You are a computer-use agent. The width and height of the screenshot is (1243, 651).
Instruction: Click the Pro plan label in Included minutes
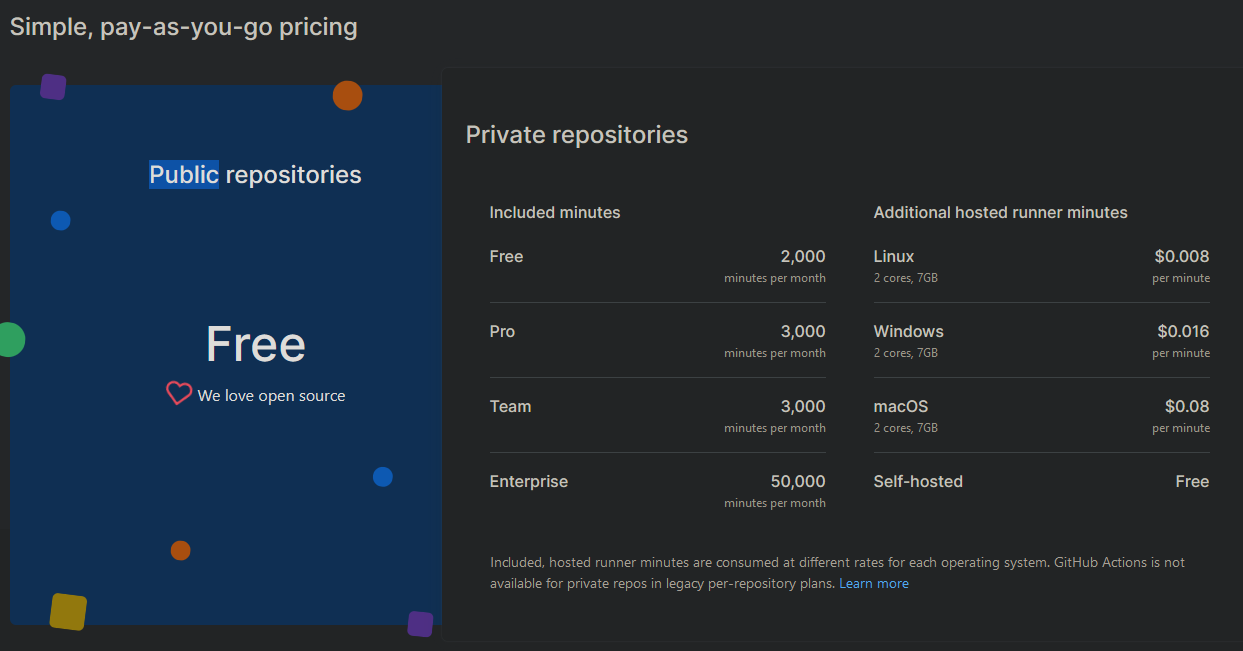point(502,331)
